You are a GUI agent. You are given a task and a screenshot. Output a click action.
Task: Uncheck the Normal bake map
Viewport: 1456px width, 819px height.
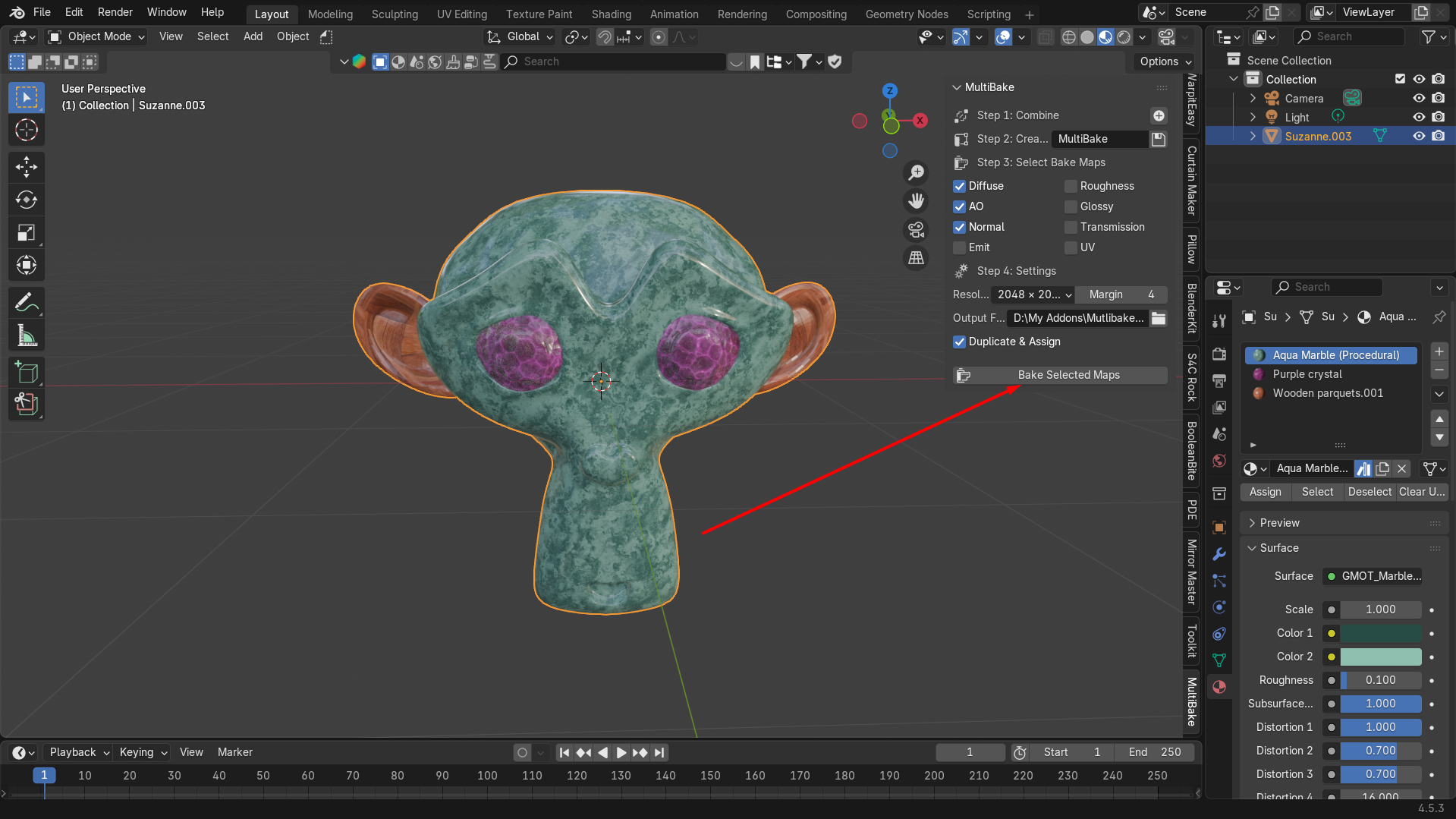point(960,227)
